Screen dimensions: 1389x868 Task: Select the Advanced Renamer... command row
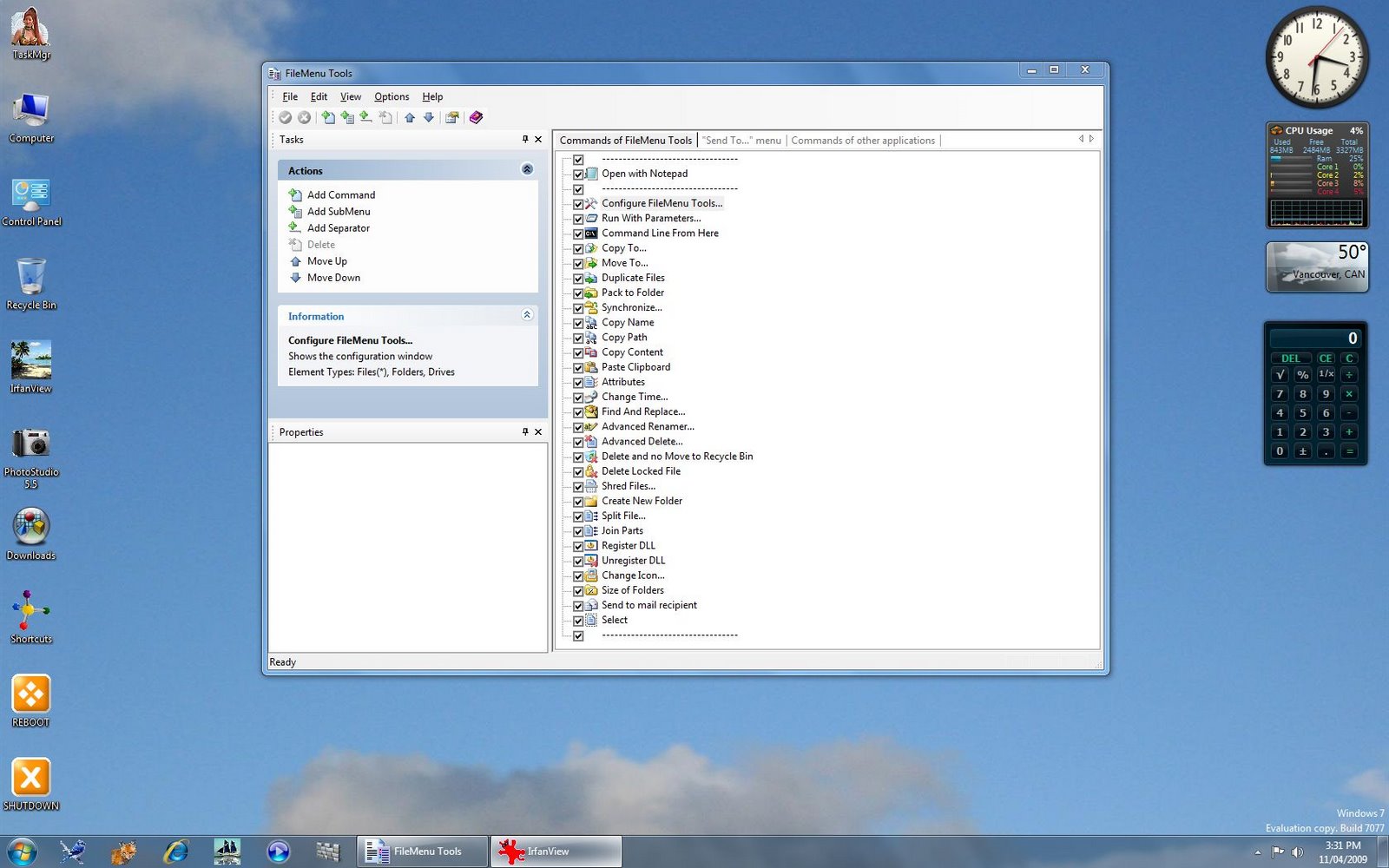(x=648, y=427)
